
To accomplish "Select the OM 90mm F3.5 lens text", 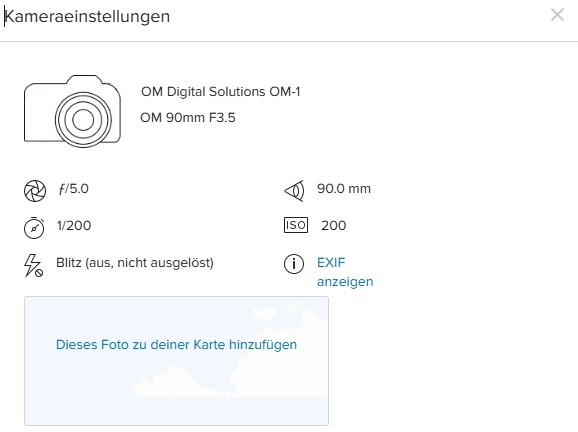I will 188,118.
